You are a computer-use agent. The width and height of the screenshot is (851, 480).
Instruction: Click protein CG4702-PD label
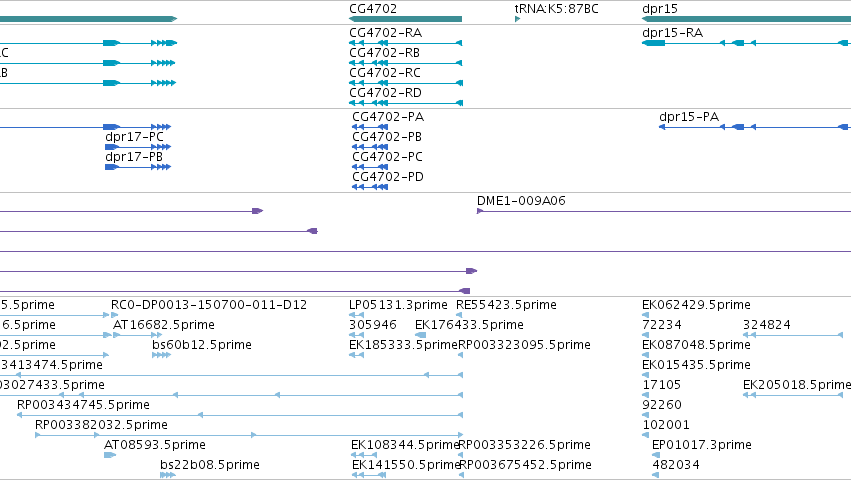(x=388, y=177)
